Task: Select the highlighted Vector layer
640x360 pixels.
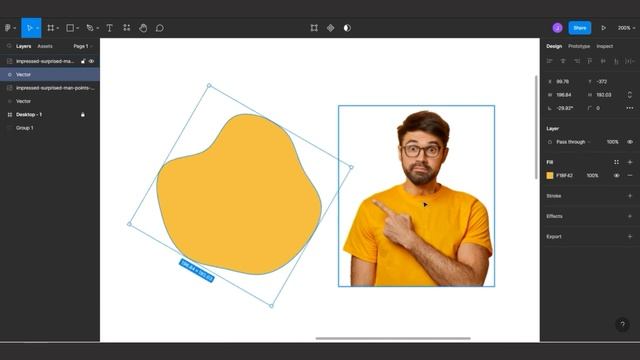Action: click(x=50, y=74)
